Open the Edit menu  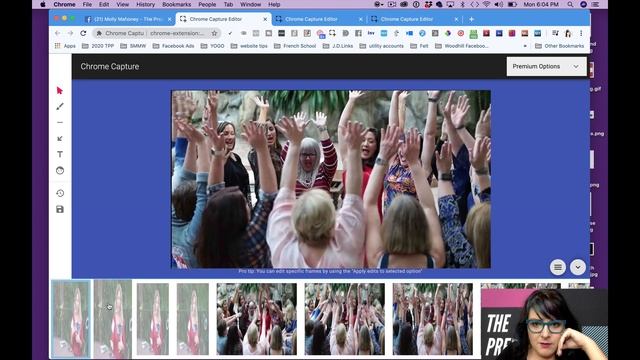[104, 4]
